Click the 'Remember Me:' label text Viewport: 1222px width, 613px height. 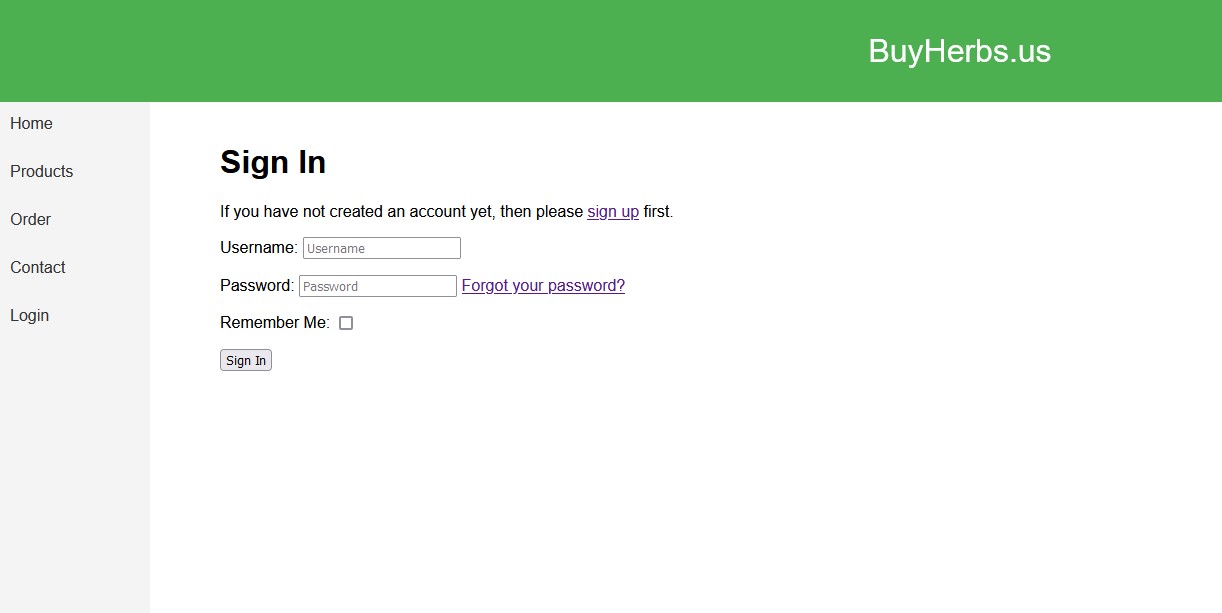pos(274,323)
